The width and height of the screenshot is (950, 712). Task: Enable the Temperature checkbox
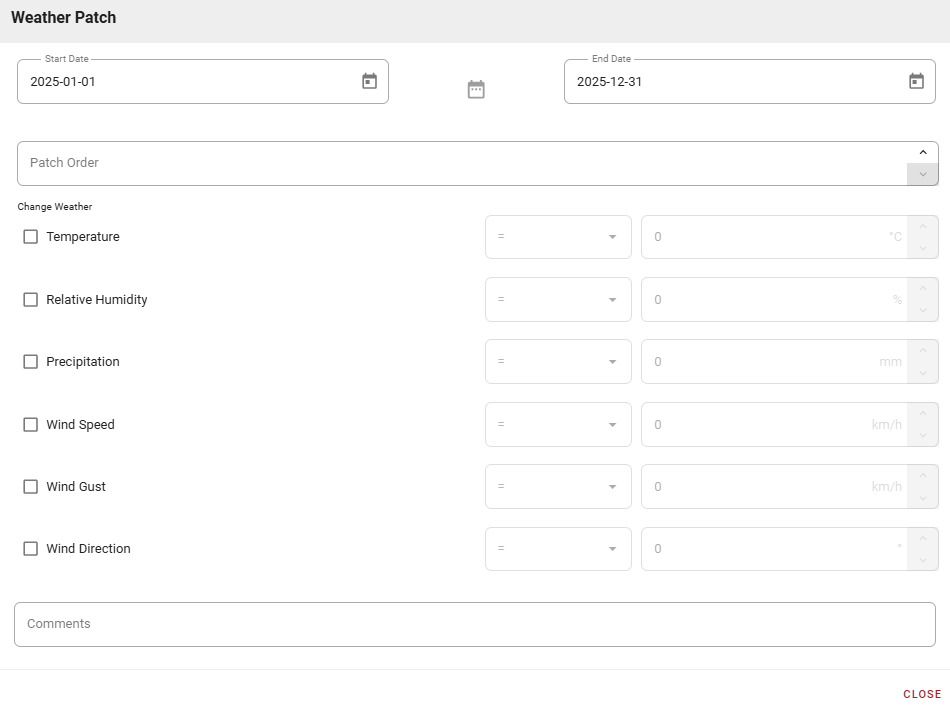pyautogui.click(x=31, y=237)
